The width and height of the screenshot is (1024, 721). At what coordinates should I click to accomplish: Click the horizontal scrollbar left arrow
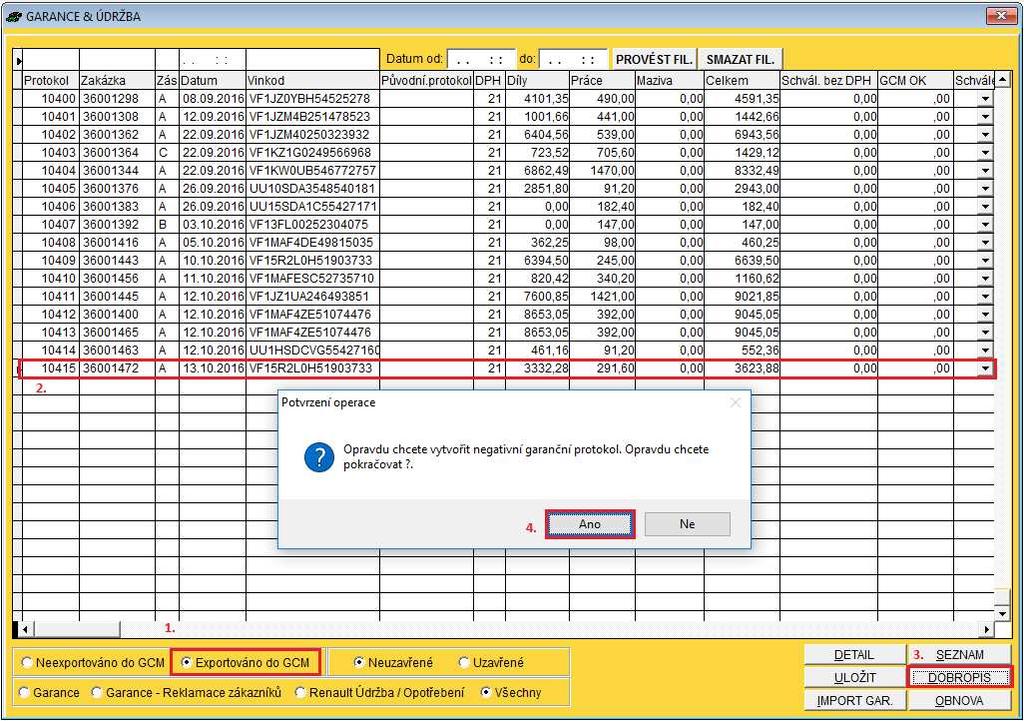(25, 630)
